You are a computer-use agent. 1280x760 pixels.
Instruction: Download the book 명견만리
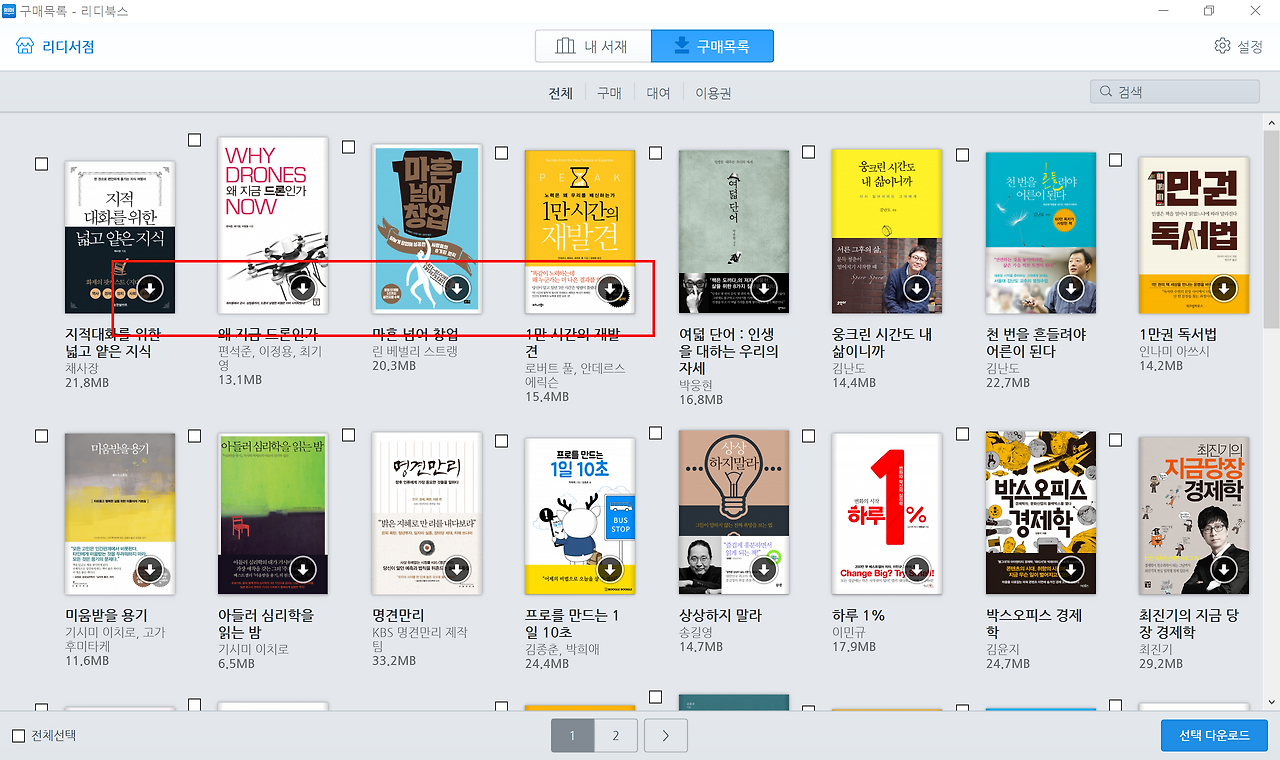457,570
